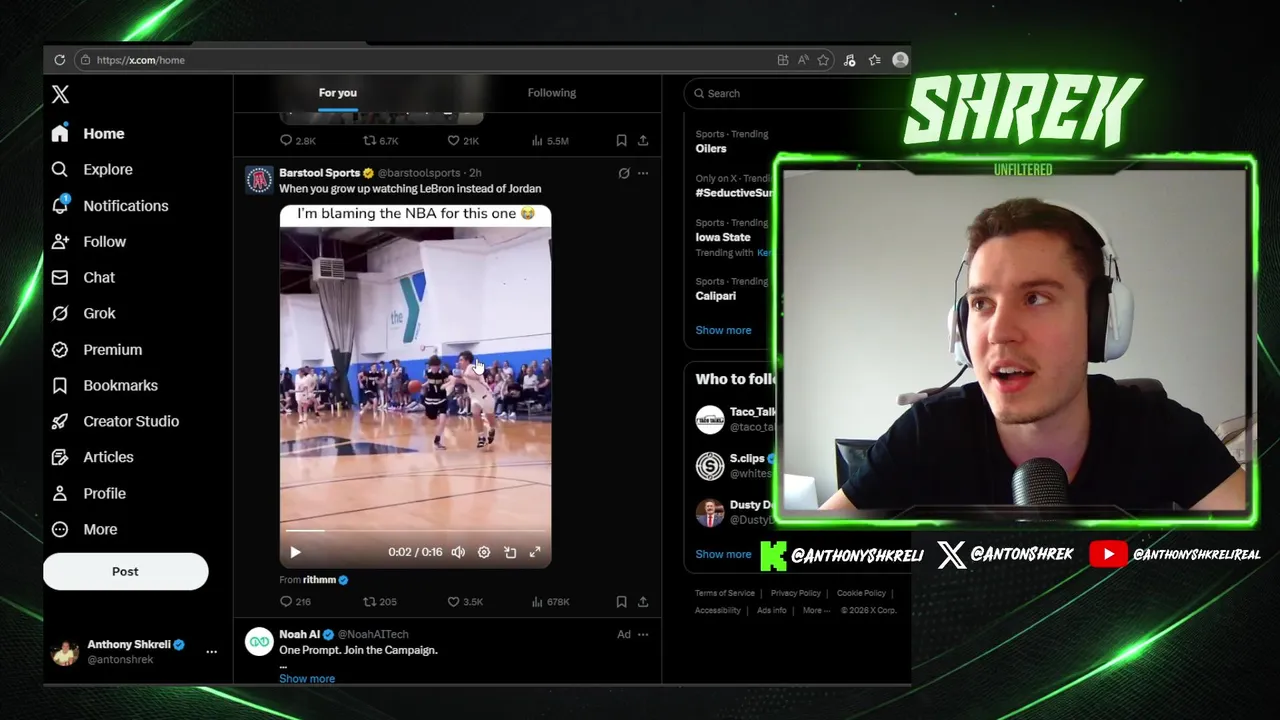This screenshot has height=720, width=1280.
Task: Bookmark the Barstool Sports post
Action: 621,602
